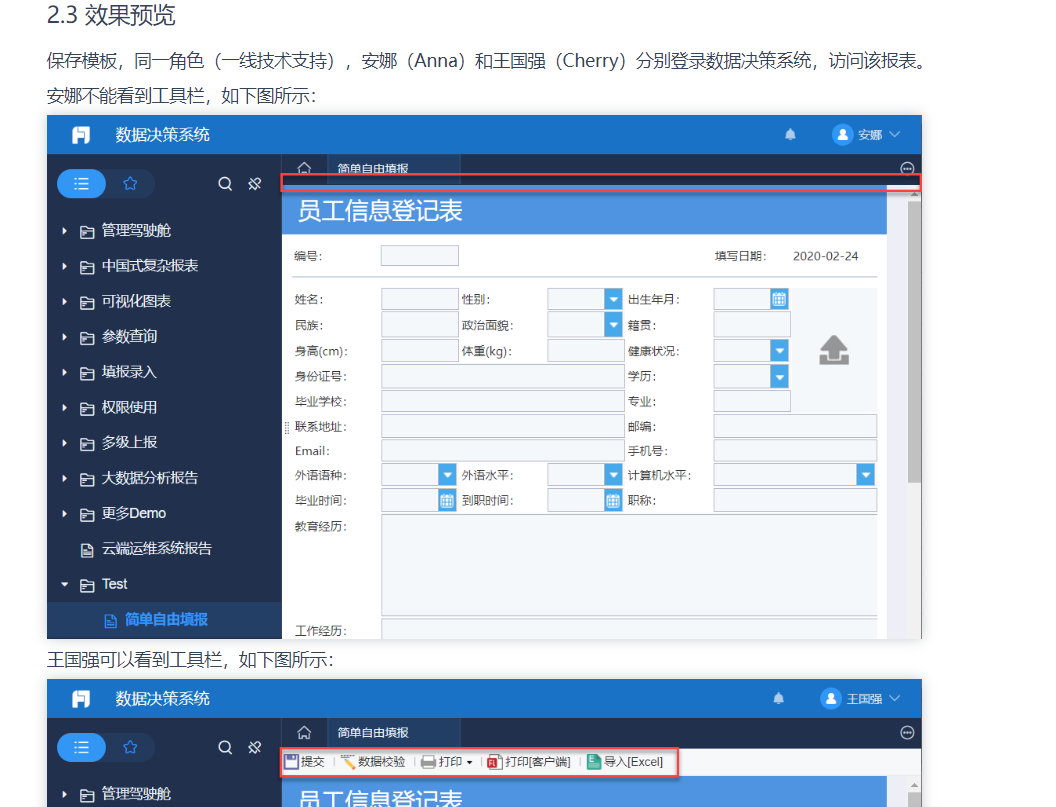Screen dimensions: 1056x807
Task: Open the 到职时间 calendar picker
Action: [613, 501]
